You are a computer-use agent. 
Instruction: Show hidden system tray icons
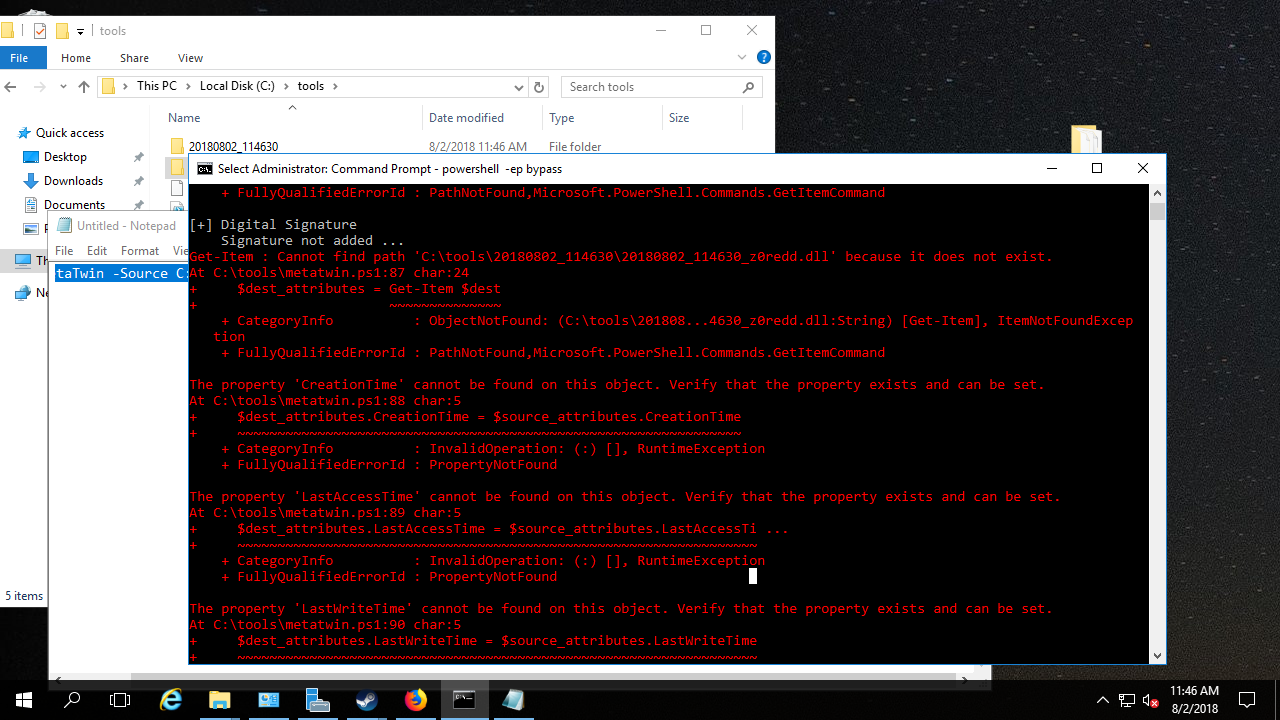[x=1103, y=700]
